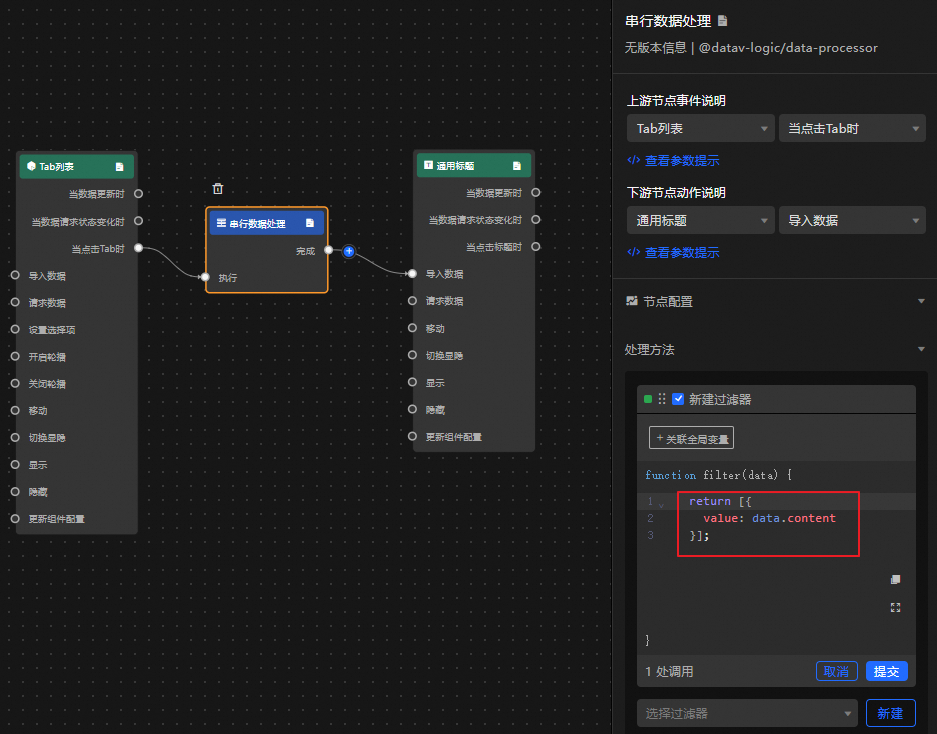
Task: Click the 当数据请求状态变化时 port on 通用标题
Action: coord(536,219)
